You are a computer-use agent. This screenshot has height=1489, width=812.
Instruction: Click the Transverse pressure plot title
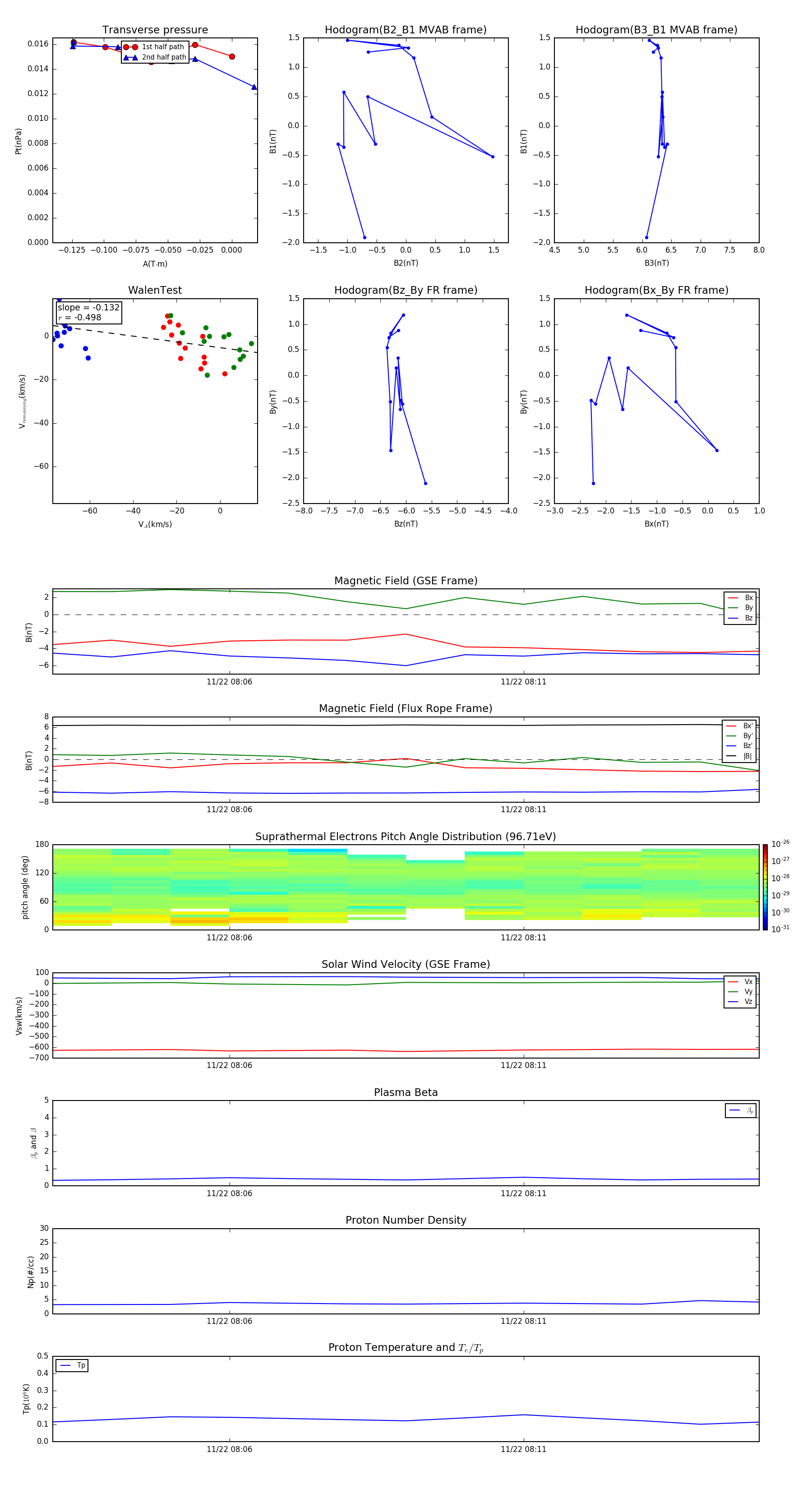[155, 30]
